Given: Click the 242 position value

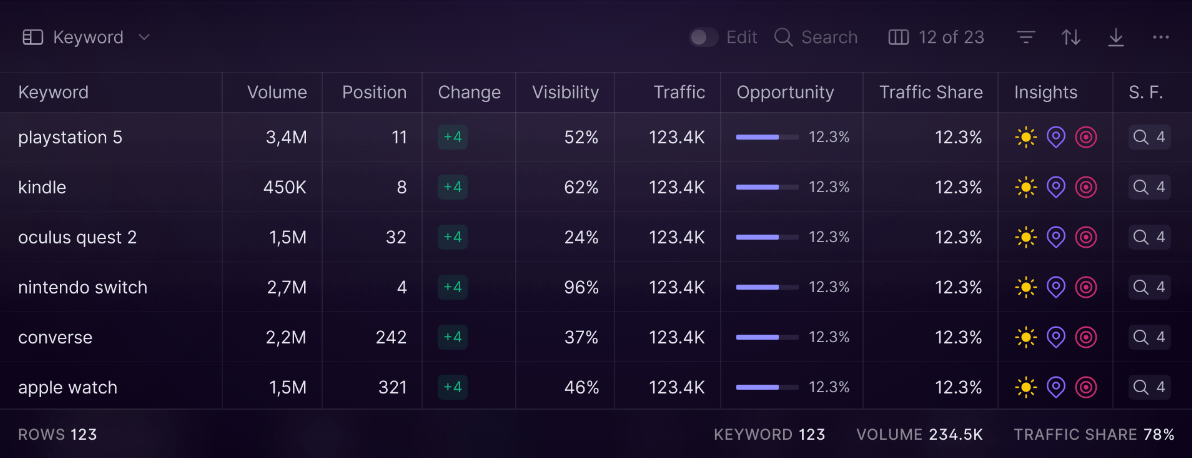Looking at the screenshot, I should coord(392,337).
